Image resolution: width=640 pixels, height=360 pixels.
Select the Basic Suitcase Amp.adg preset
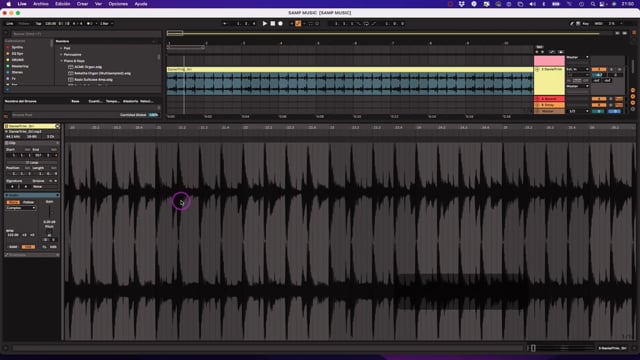(93, 80)
